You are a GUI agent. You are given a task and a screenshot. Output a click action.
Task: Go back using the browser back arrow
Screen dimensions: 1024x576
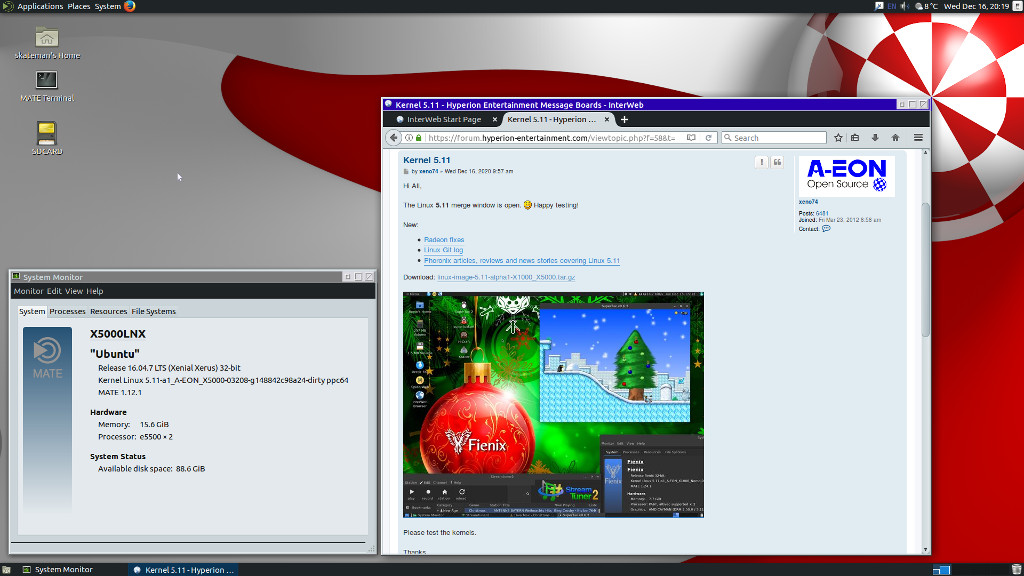point(393,138)
